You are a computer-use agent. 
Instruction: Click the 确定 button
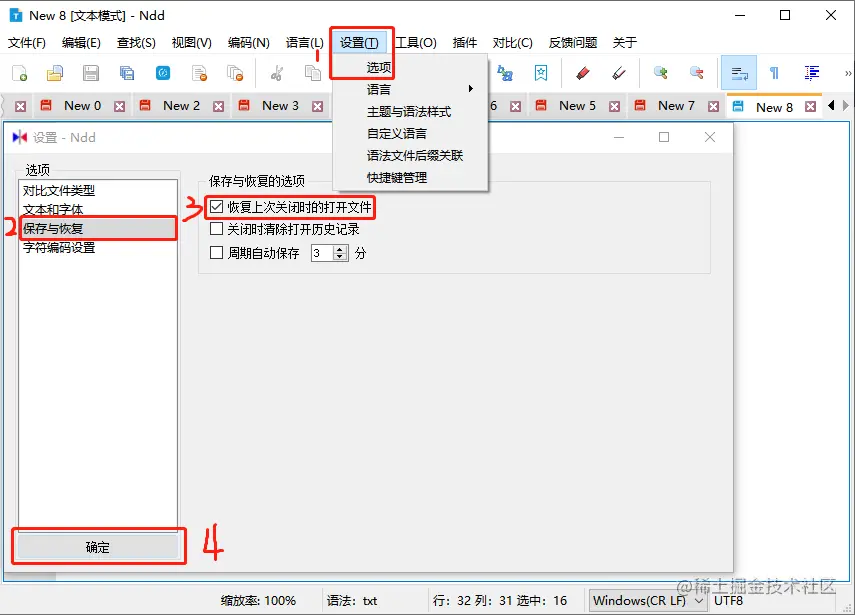coord(98,547)
